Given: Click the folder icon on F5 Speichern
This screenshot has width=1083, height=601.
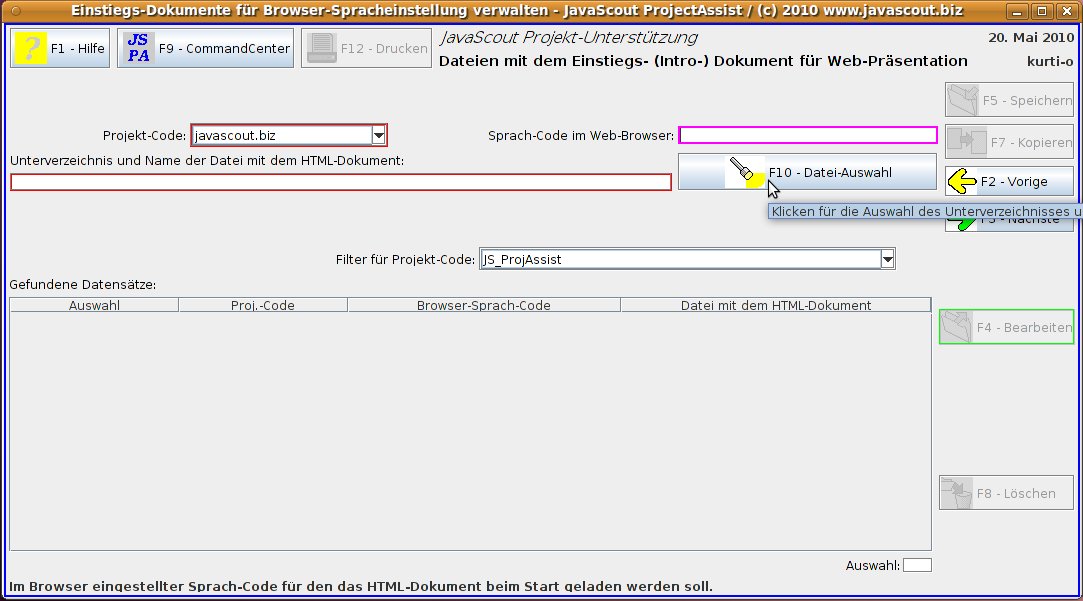Looking at the screenshot, I should [x=962, y=100].
